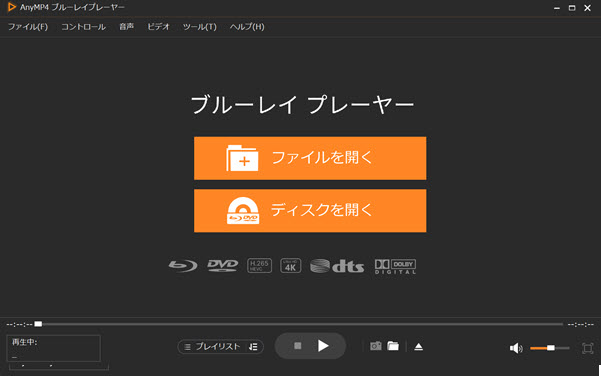Open the コントロール menu

click(84, 27)
